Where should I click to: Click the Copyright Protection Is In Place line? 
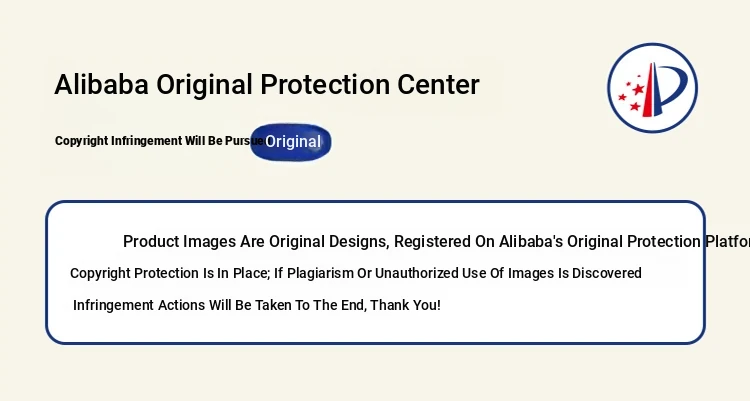pyautogui.click(x=355, y=273)
